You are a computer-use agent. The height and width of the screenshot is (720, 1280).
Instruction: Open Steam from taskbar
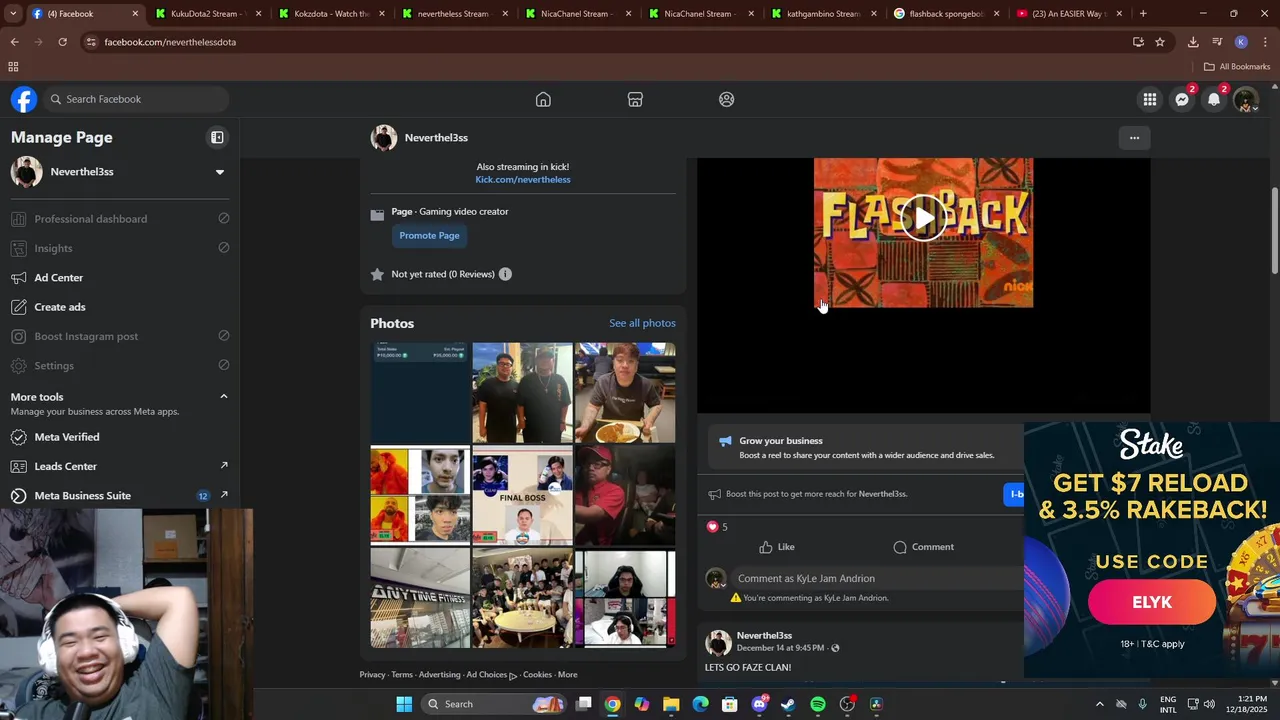pyautogui.click(x=788, y=704)
